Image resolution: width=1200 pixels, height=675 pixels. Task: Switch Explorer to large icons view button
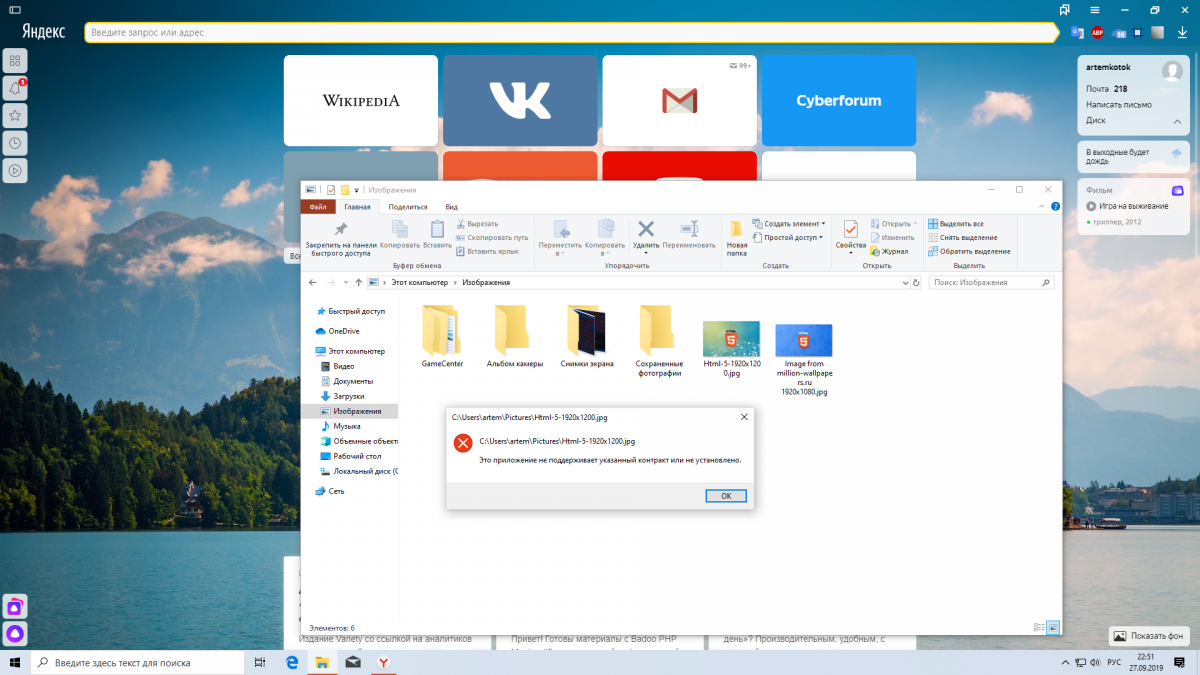click(1053, 627)
